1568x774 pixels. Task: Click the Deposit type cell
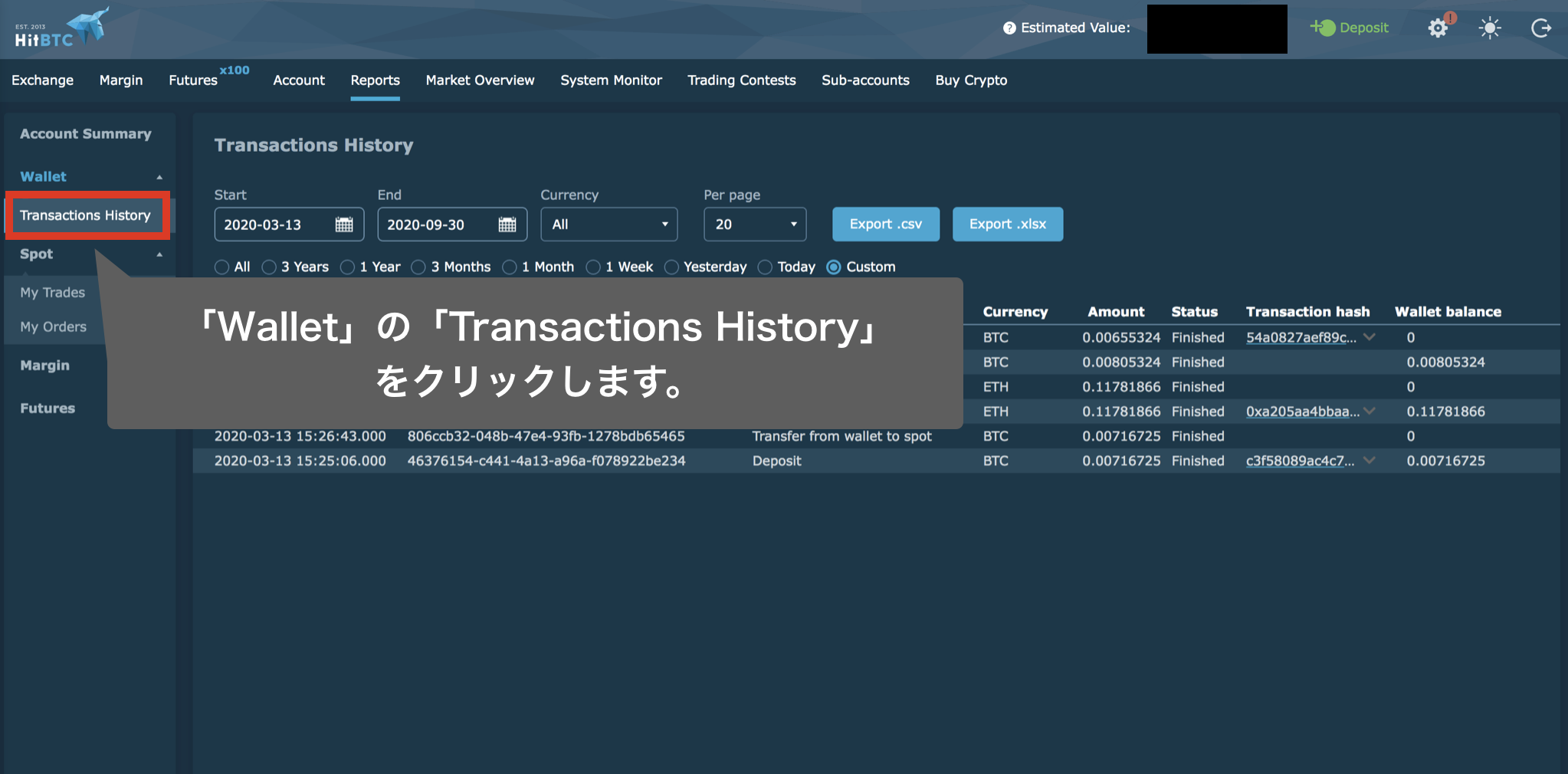point(777,461)
